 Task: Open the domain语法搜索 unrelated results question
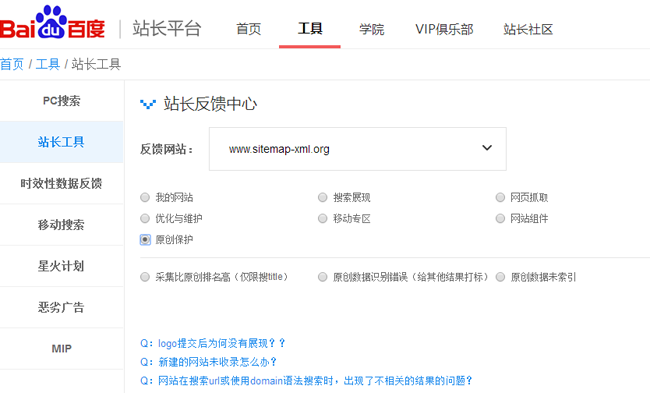[306, 381]
